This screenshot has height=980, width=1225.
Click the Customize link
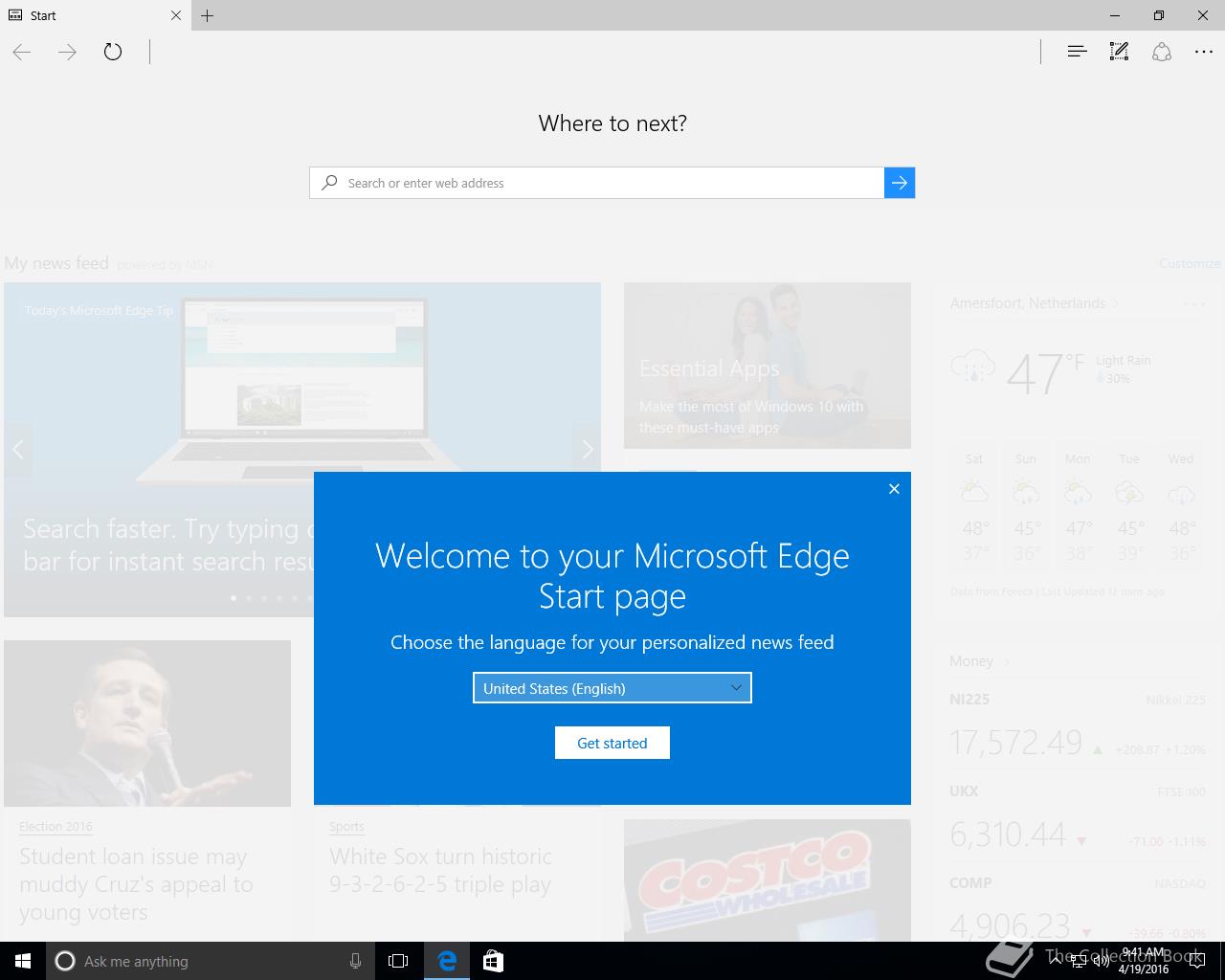pos(1190,263)
